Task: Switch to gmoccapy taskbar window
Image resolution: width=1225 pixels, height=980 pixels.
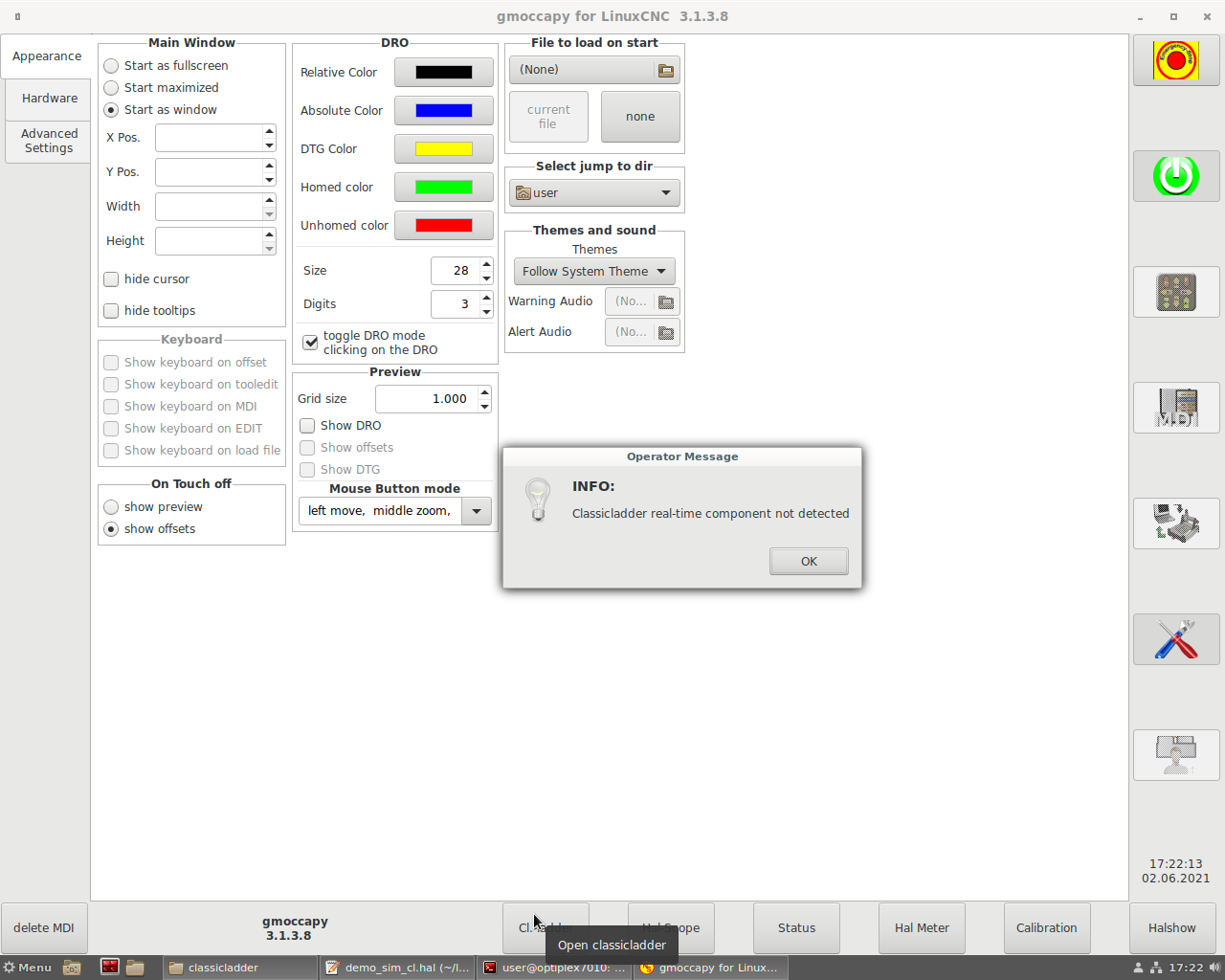Action: pyautogui.click(x=709, y=968)
